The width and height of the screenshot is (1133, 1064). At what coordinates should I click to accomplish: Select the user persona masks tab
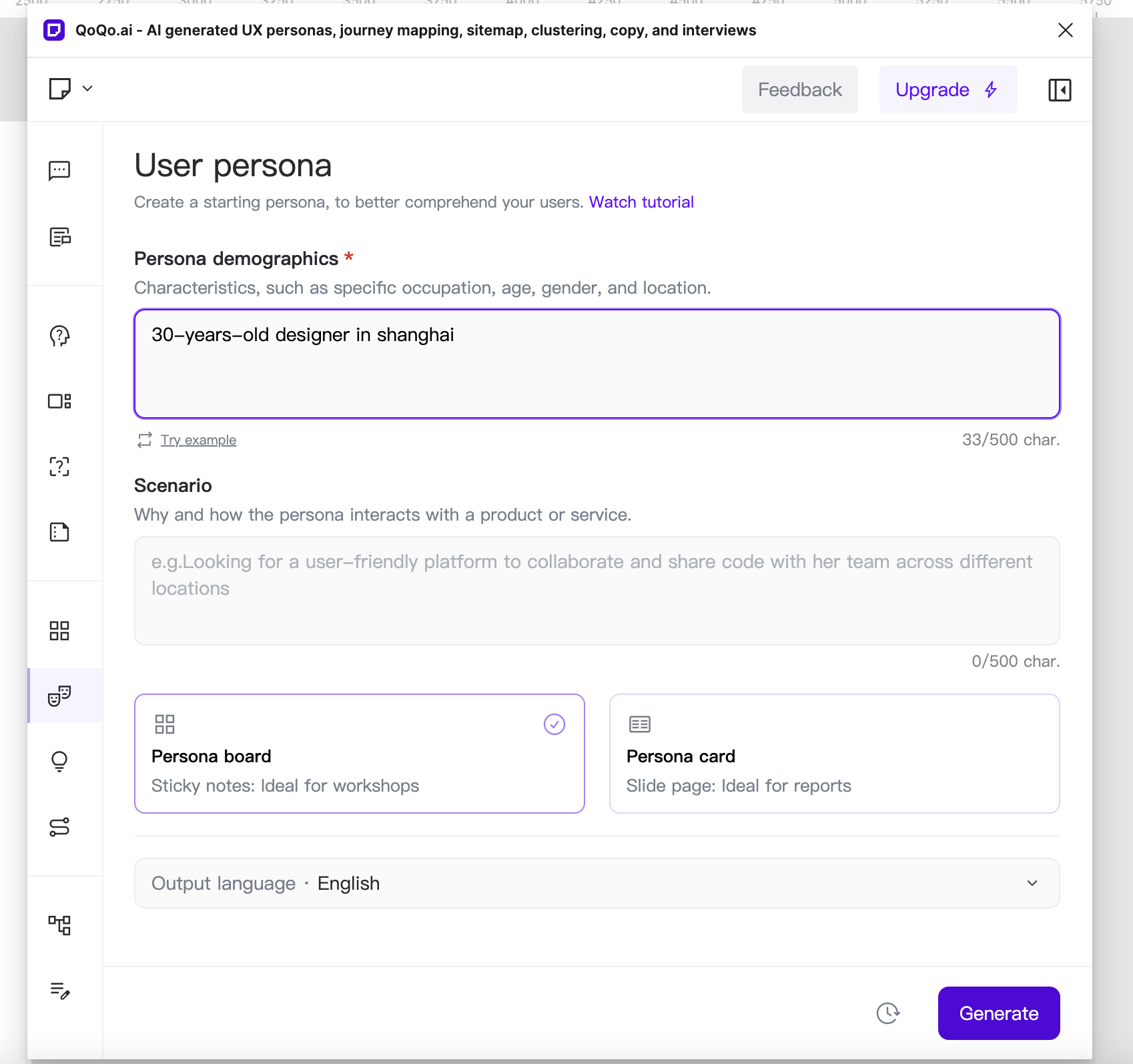click(x=59, y=696)
